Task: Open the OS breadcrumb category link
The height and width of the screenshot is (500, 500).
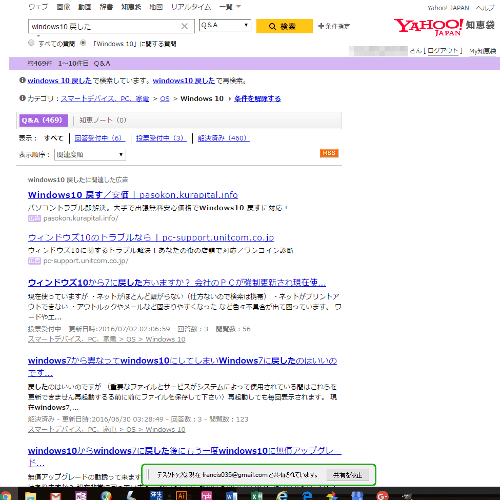Action: click(x=165, y=99)
